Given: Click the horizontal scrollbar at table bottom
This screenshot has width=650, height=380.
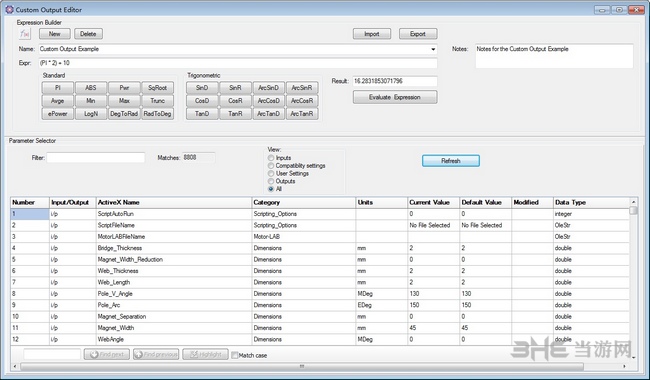Looking at the screenshot, I should point(302,366).
